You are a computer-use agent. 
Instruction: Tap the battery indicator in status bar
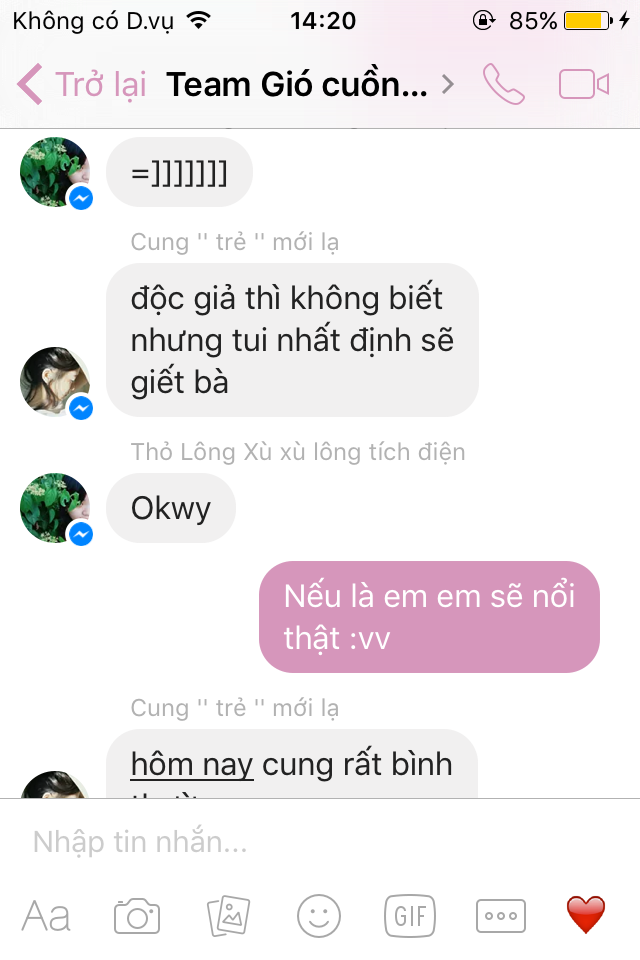(x=588, y=21)
